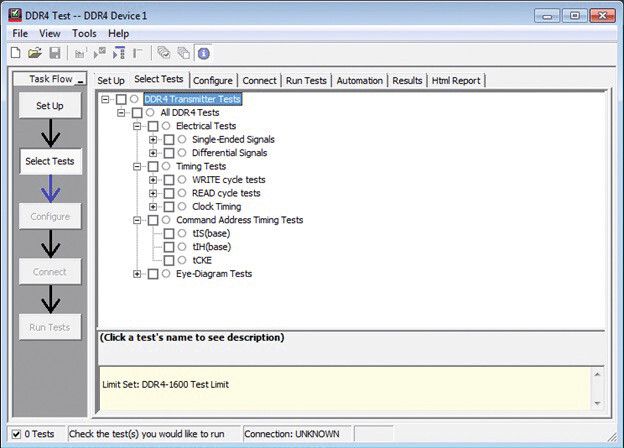Expand the Eye-Diagram Tests node
The height and width of the screenshot is (448, 624).
pos(137,274)
